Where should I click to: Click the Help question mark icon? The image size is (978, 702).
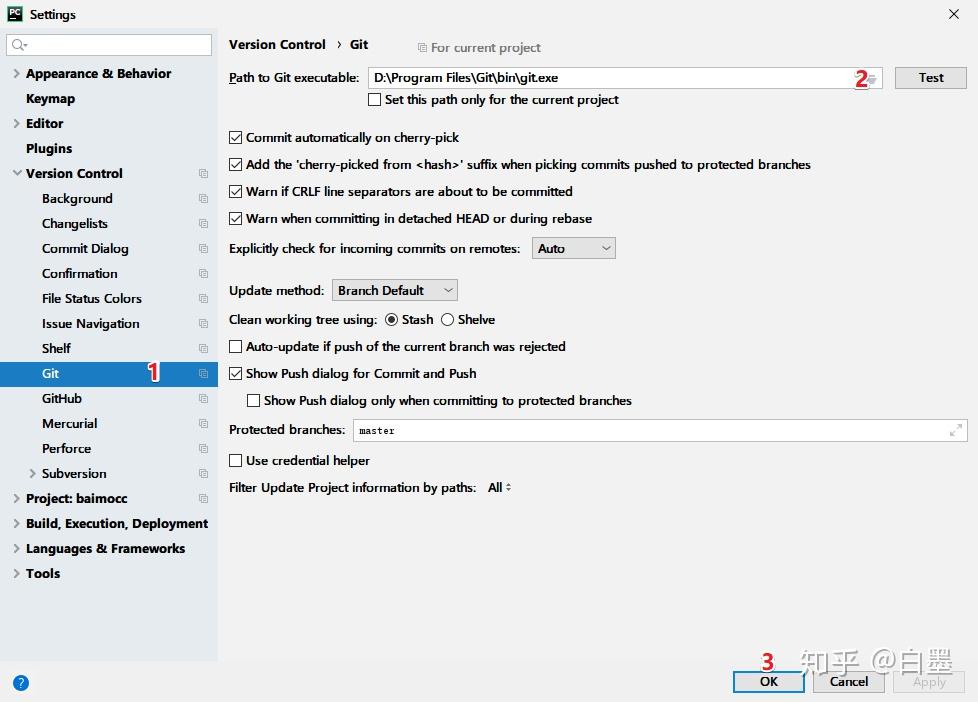tap(21, 683)
